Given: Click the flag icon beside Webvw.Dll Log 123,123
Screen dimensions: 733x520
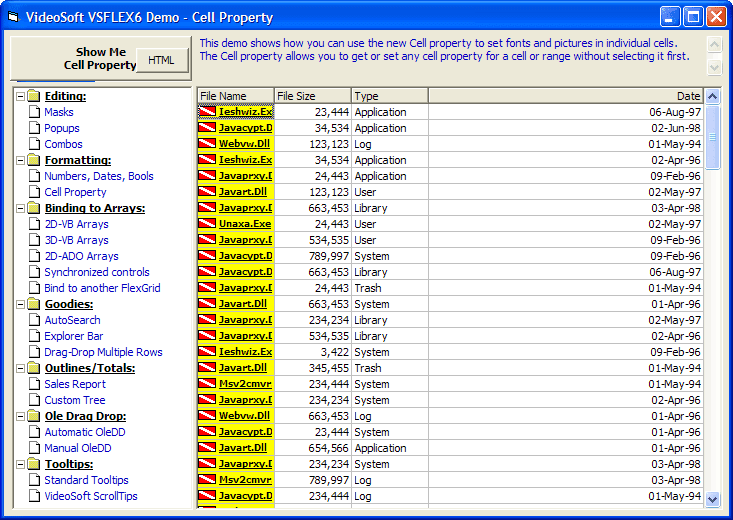Looking at the screenshot, I should coord(207,144).
